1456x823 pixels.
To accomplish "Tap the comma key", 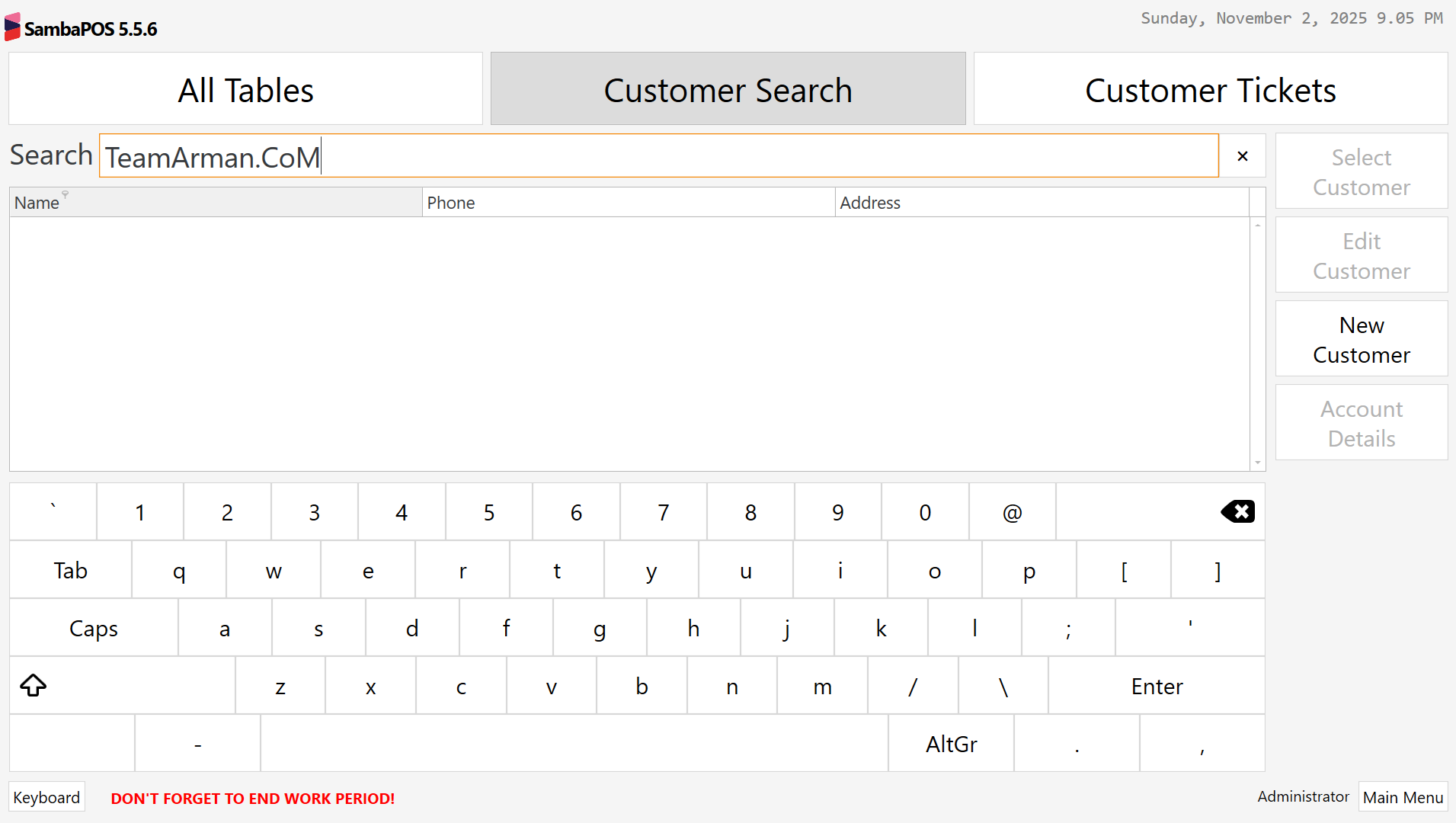I will click(1202, 744).
